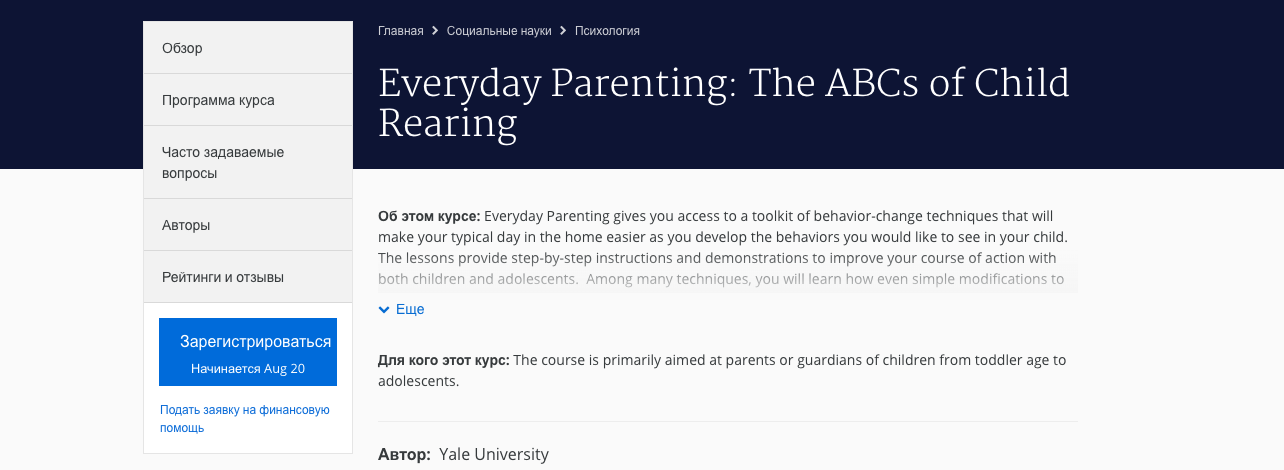The height and width of the screenshot is (470, 1284).
Task: Go to Психология breadcrumb category
Action: point(607,31)
